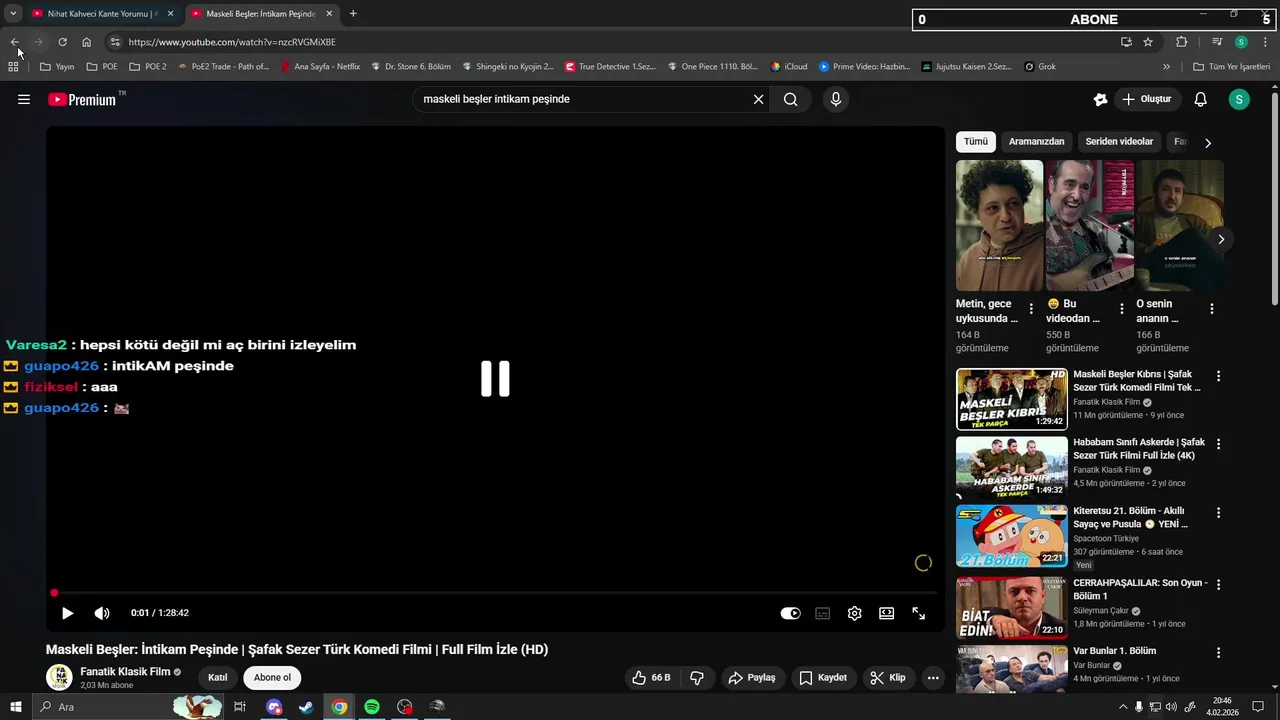Seek using the red video progress bar
1280x720 pixels.
tap(495, 593)
